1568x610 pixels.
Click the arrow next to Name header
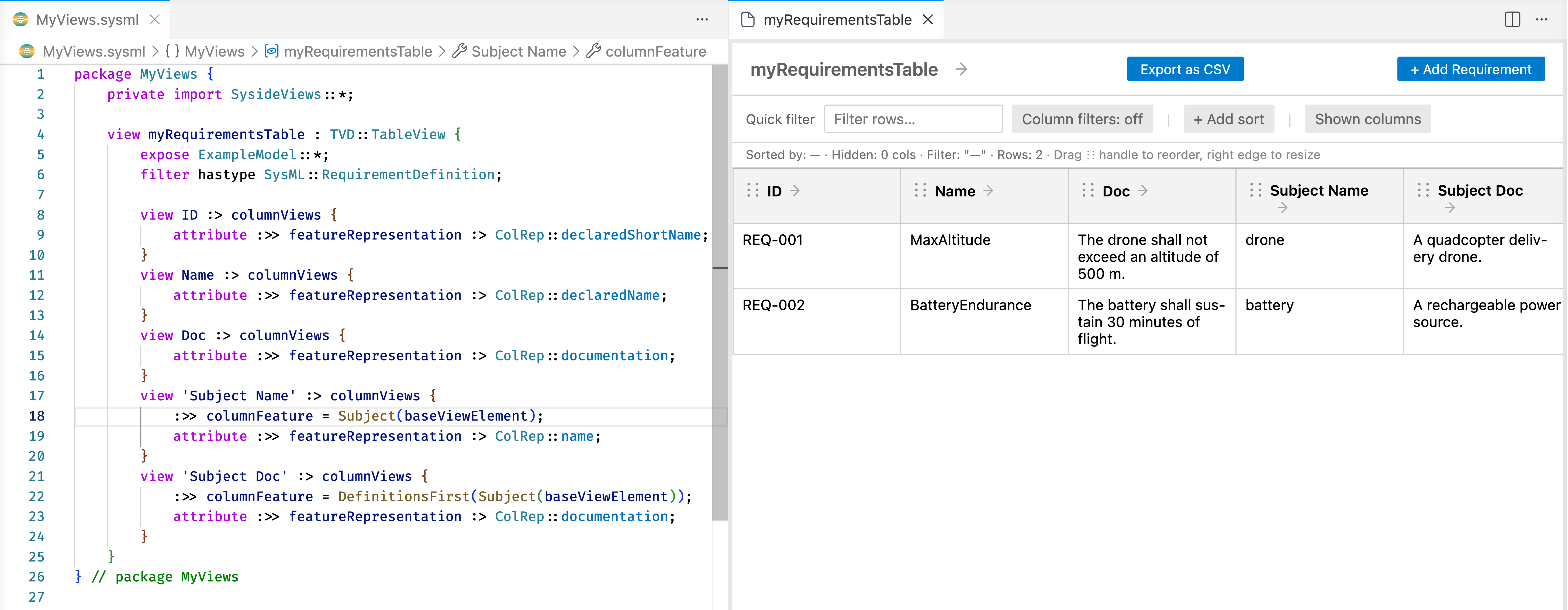[x=988, y=190]
